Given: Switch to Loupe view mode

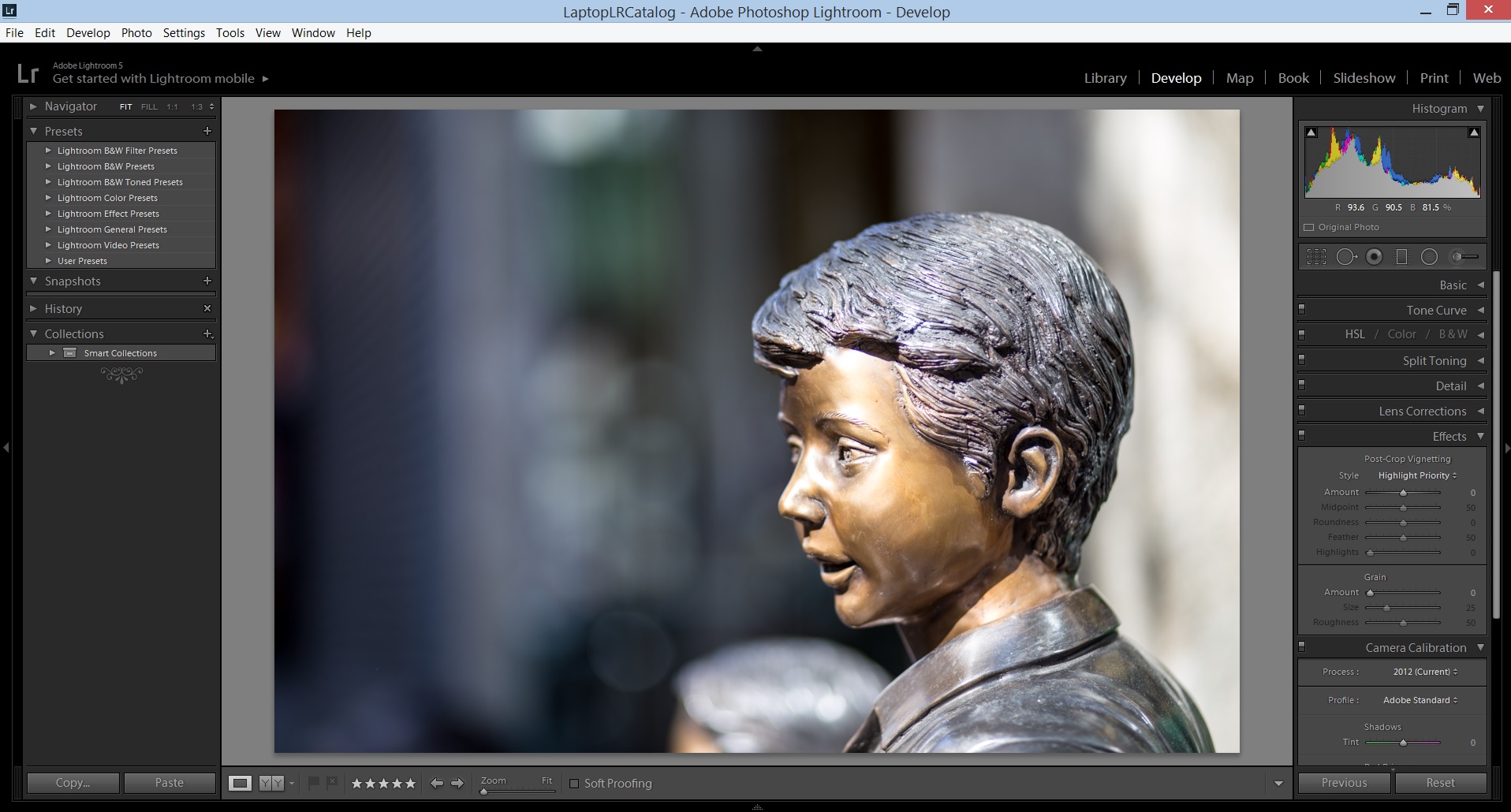Looking at the screenshot, I should click(x=240, y=783).
